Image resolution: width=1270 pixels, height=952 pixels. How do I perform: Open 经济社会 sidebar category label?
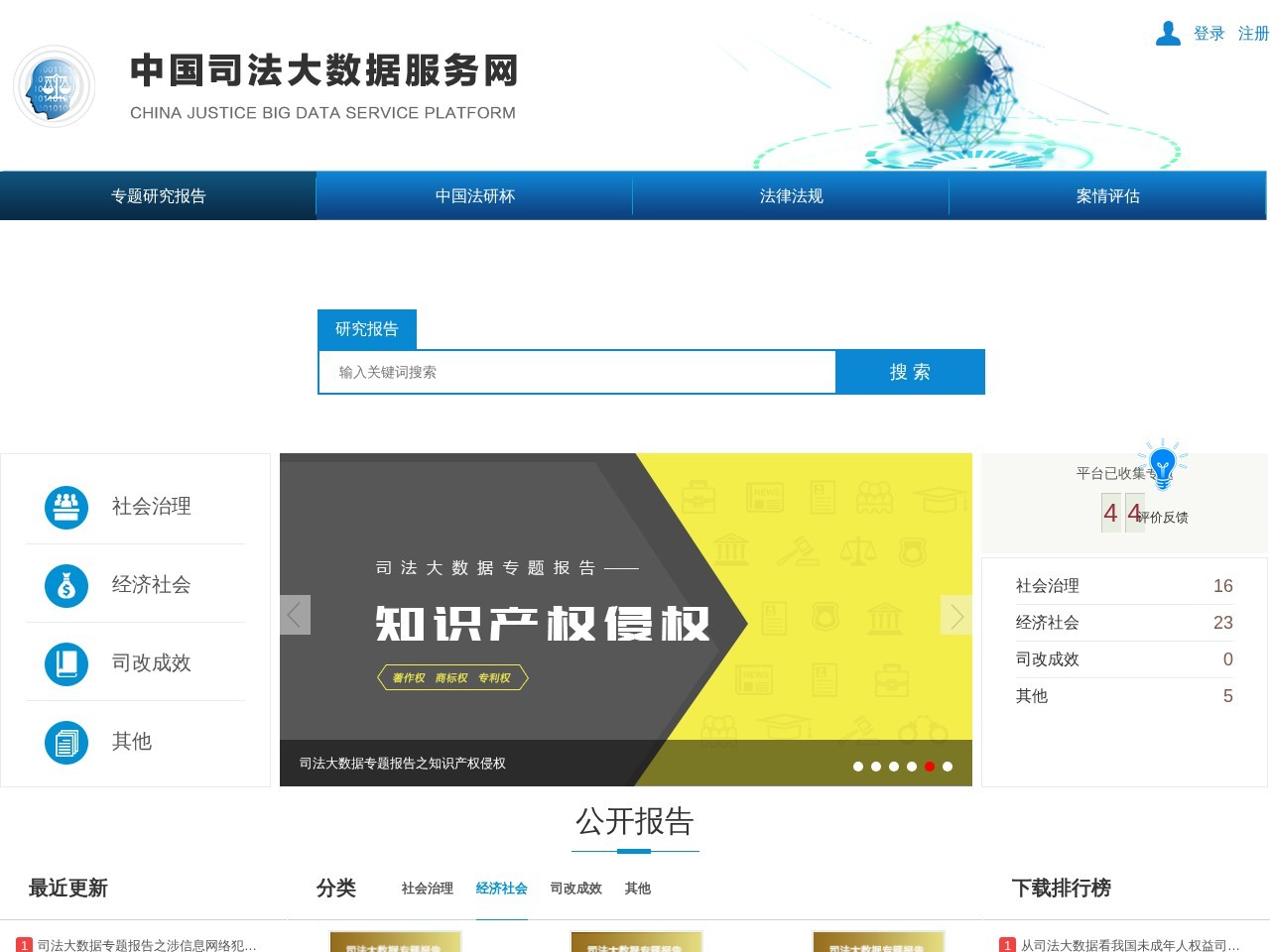(x=152, y=585)
